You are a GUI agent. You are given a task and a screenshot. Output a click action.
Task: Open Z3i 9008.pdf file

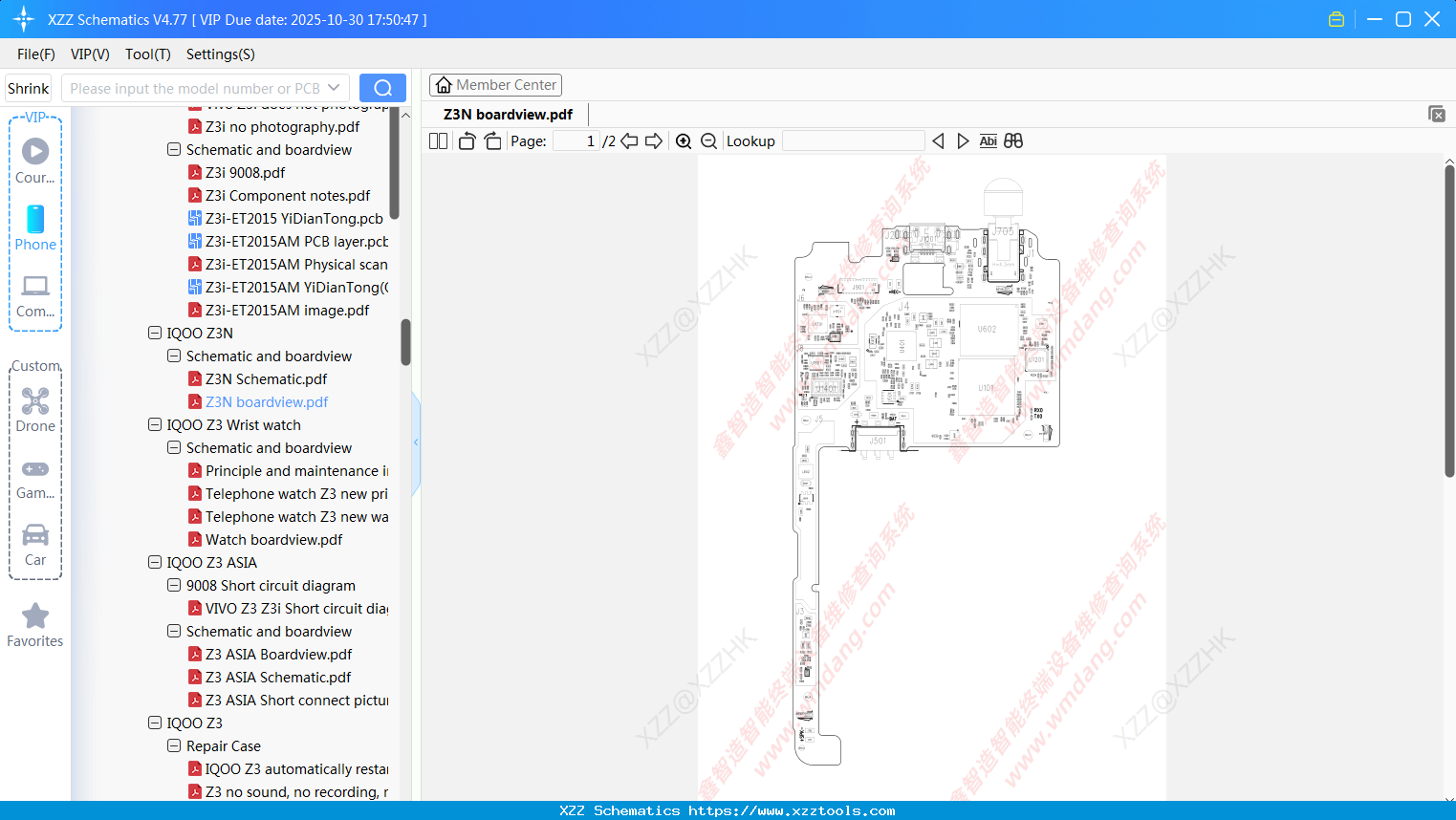[x=245, y=173]
